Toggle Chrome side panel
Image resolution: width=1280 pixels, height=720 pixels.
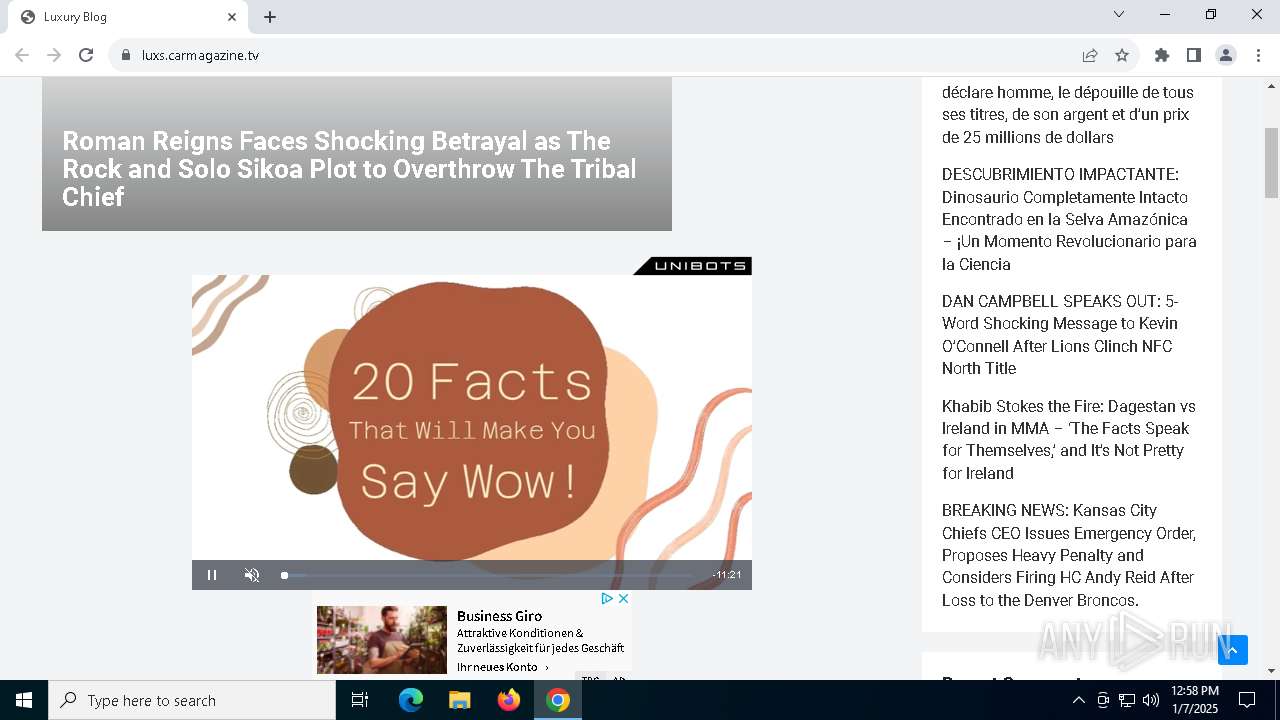1194,55
